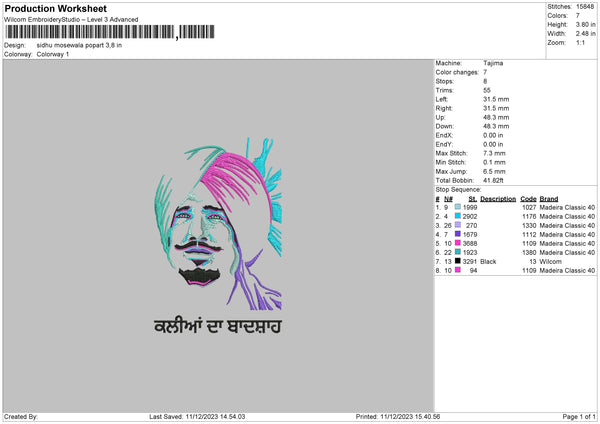Screen dimensions: 600x424
Task: Click the Up value 48.3 mm
Action: (496, 117)
